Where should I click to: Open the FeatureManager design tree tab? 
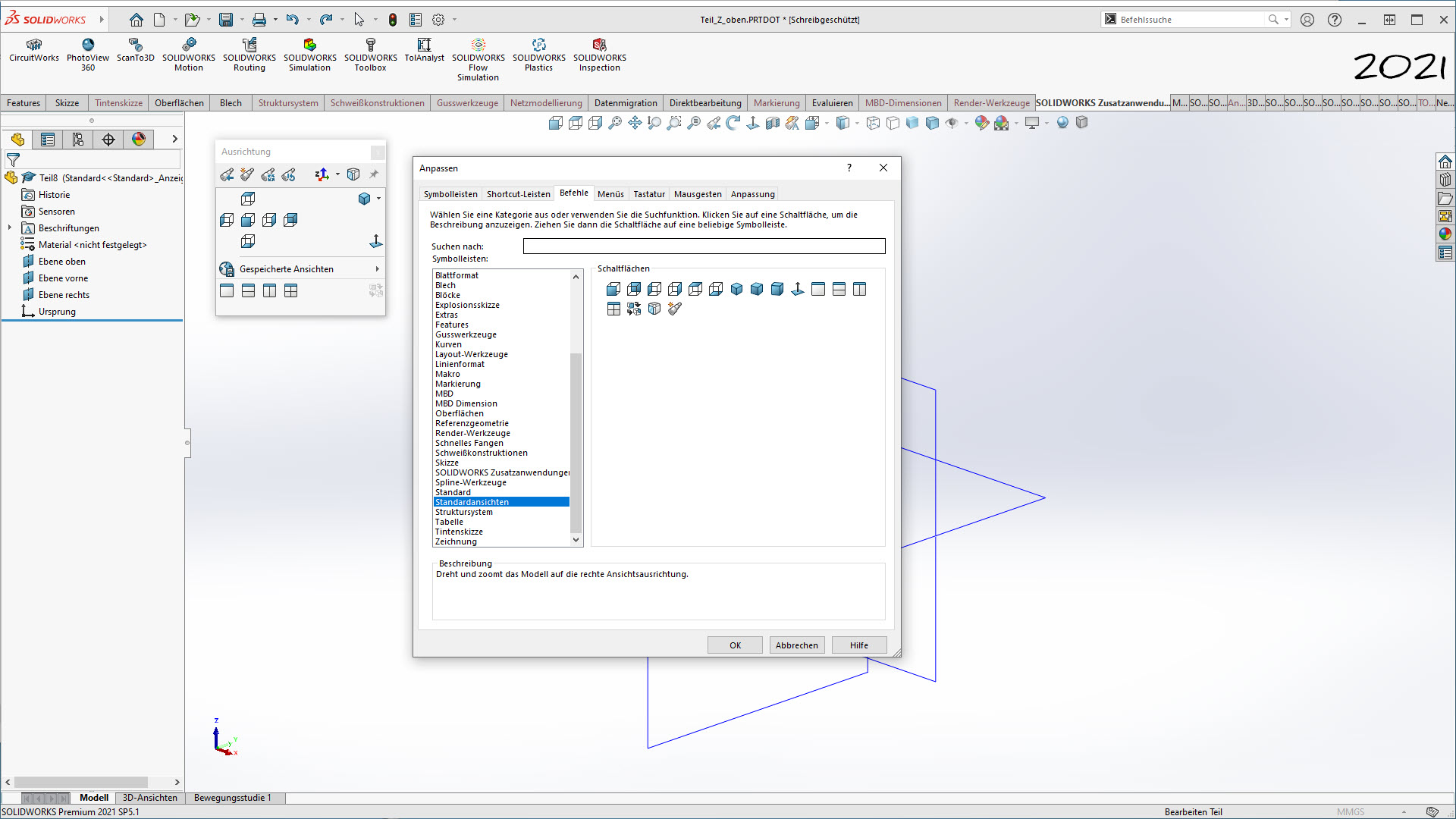[17, 140]
